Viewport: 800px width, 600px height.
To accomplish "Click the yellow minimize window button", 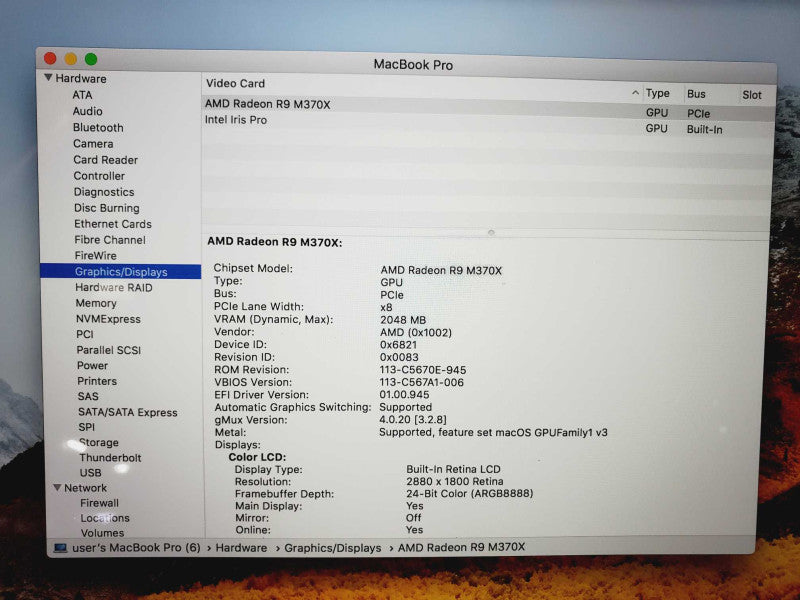I will tap(70, 59).
